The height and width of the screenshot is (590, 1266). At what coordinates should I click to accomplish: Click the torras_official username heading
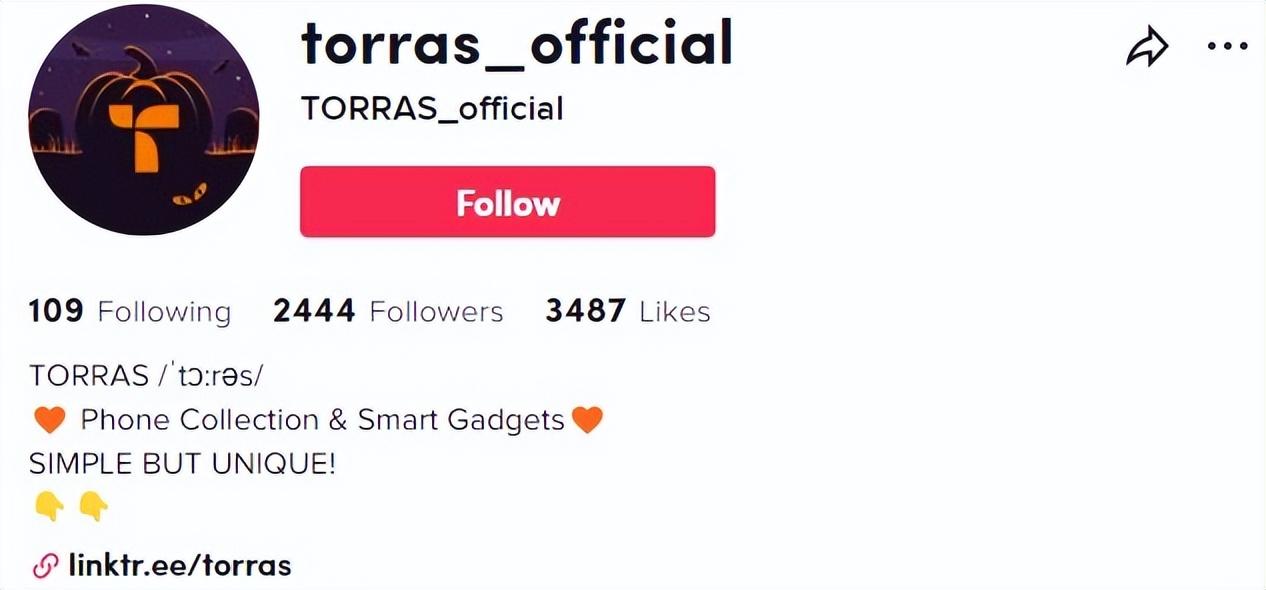coord(517,44)
